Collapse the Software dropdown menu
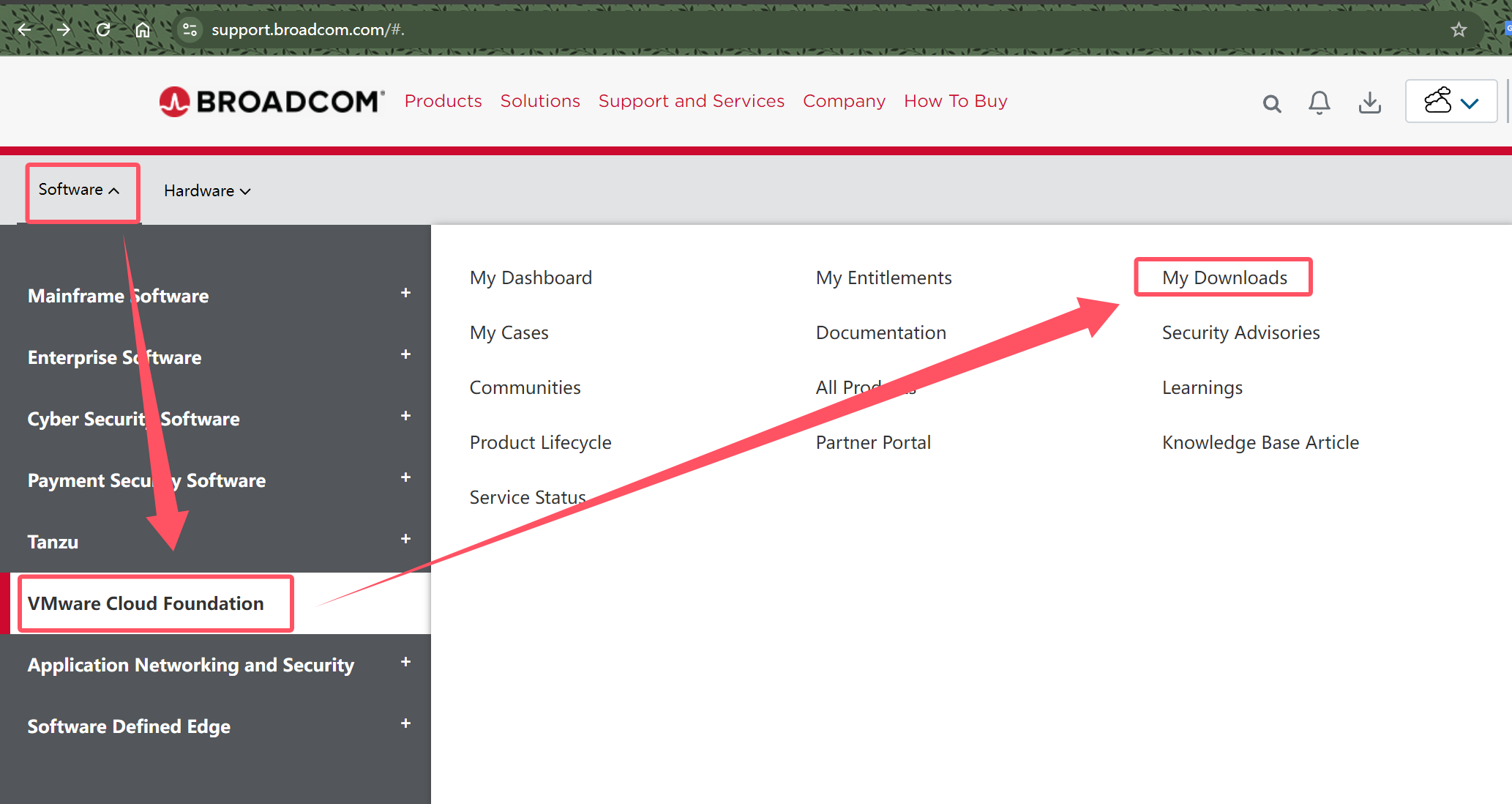Image resolution: width=1512 pixels, height=804 pixels. click(x=79, y=190)
